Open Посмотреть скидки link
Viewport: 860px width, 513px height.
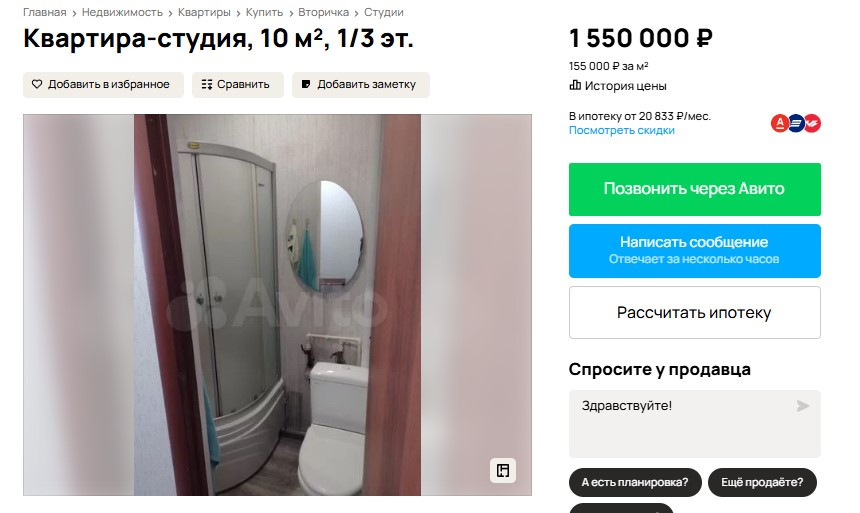pyautogui.click(x=621, y=131)
